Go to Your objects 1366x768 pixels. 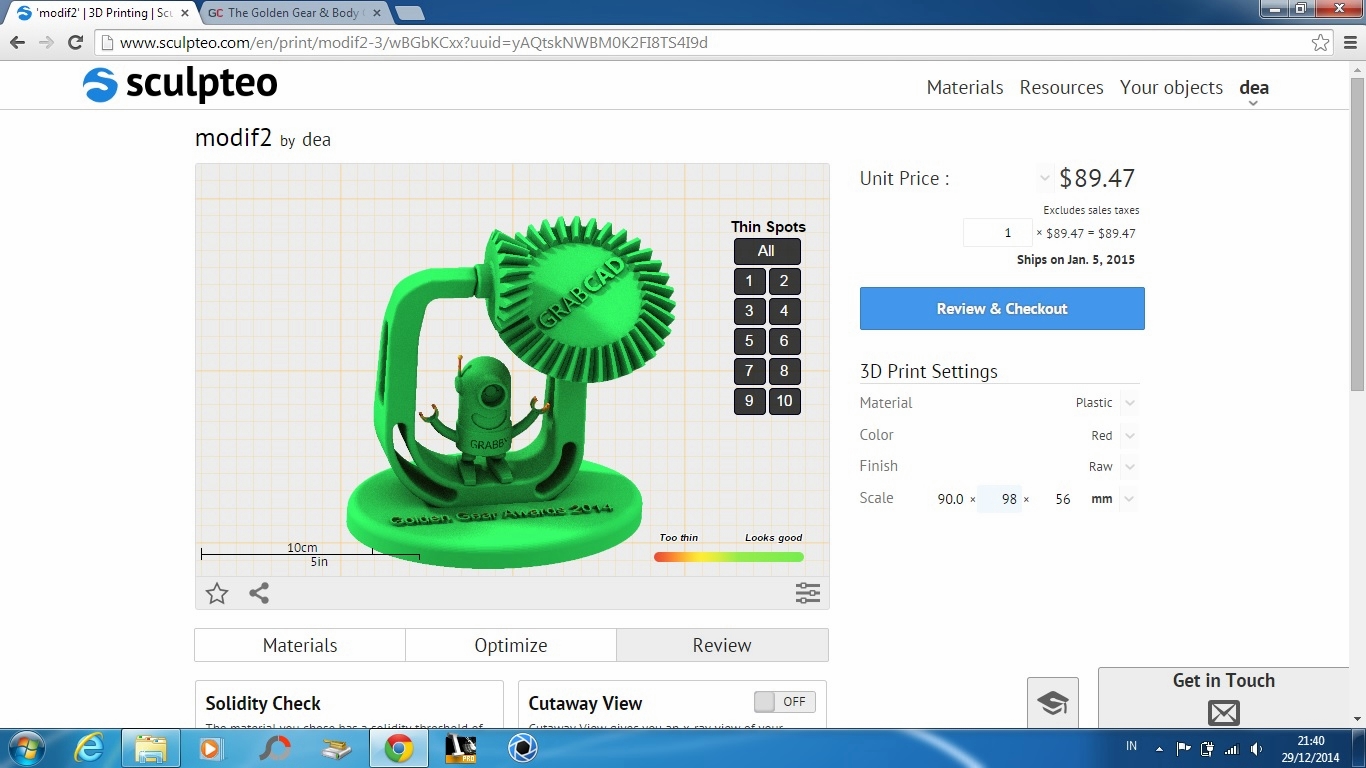[1171, 87]
